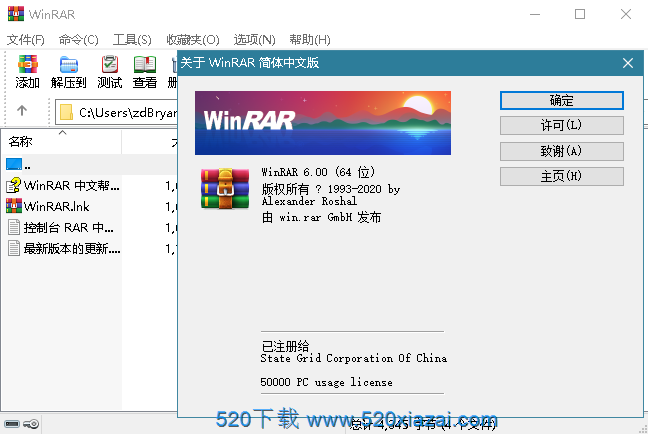
Task: Go up one folder with arrow icon
Action: (x=22, y=110)
